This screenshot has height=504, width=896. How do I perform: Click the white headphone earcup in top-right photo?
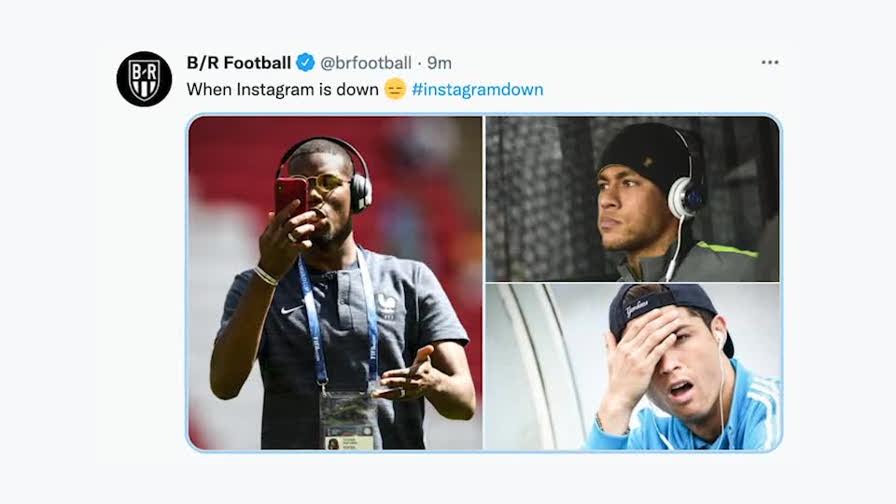coord(686,195)
